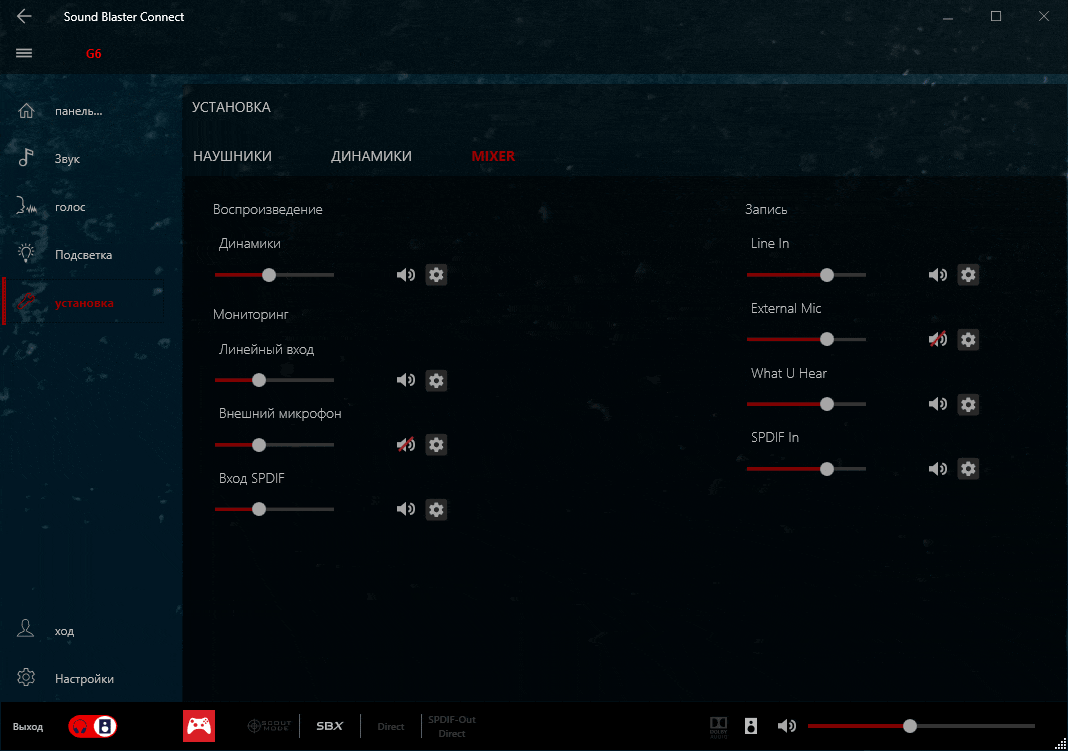1068x751 pixels.
Task: Go to the голос voice section
Action: point(70,207)
